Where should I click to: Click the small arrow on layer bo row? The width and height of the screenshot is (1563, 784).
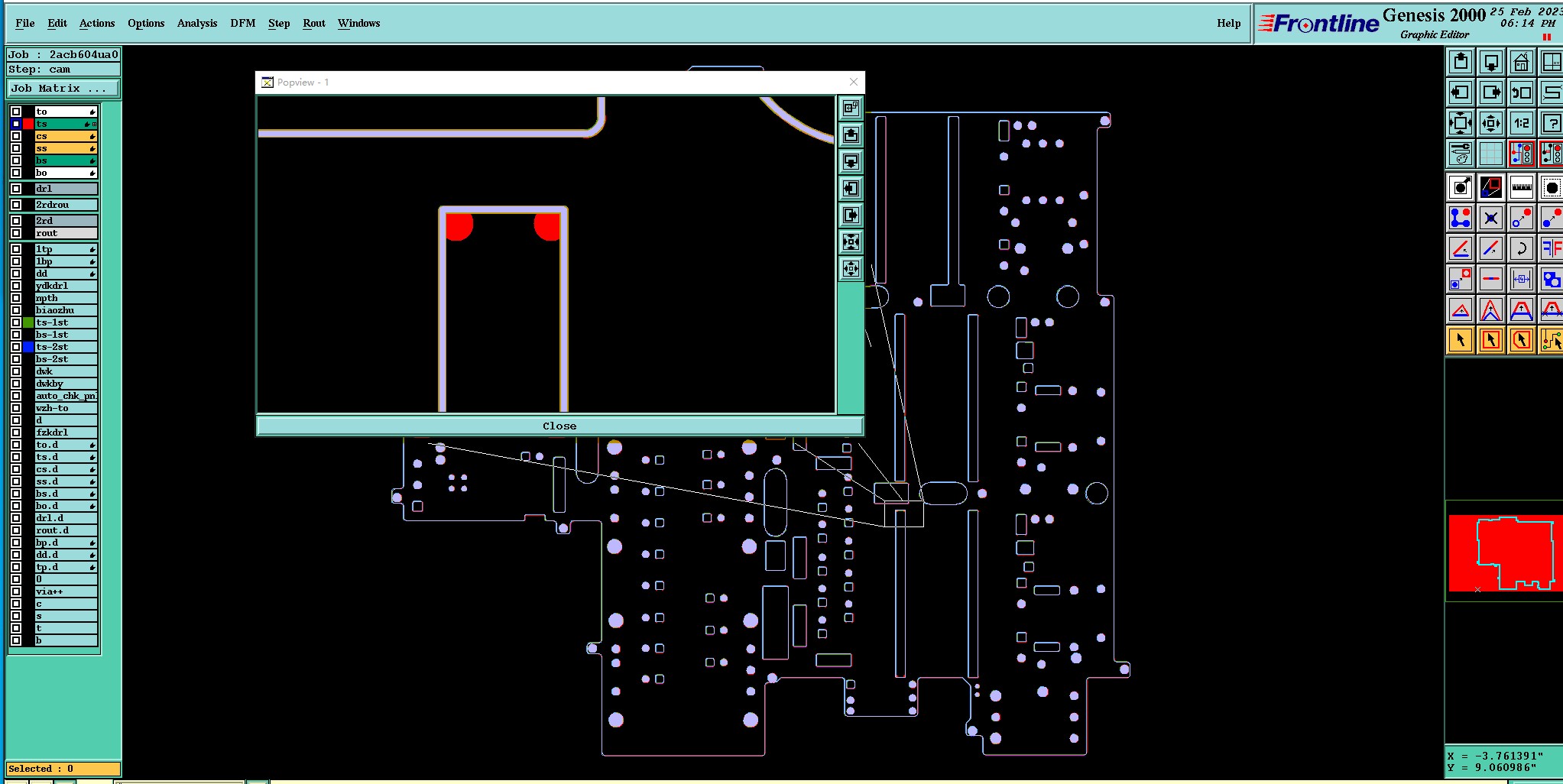tap(92, 173)
